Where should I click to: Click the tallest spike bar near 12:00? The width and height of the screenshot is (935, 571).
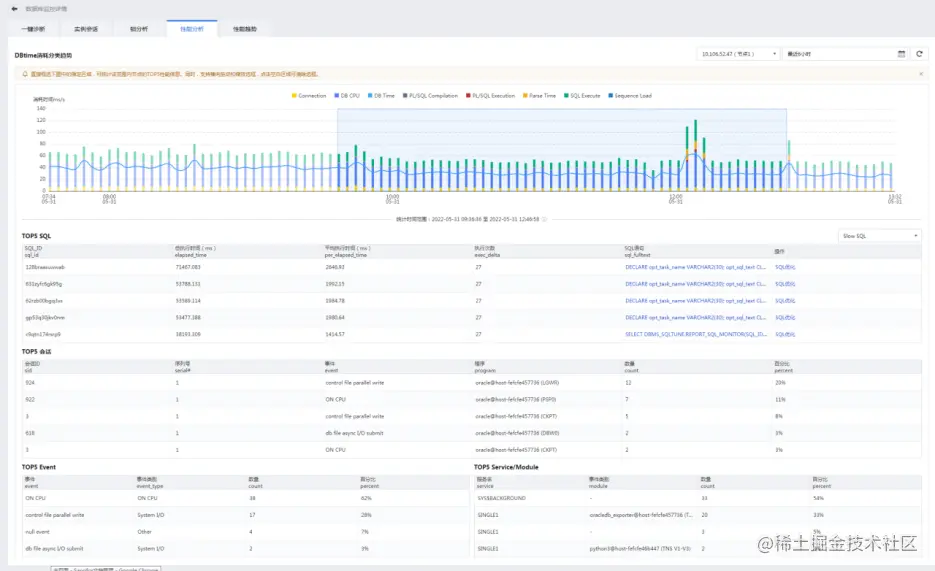695,155
